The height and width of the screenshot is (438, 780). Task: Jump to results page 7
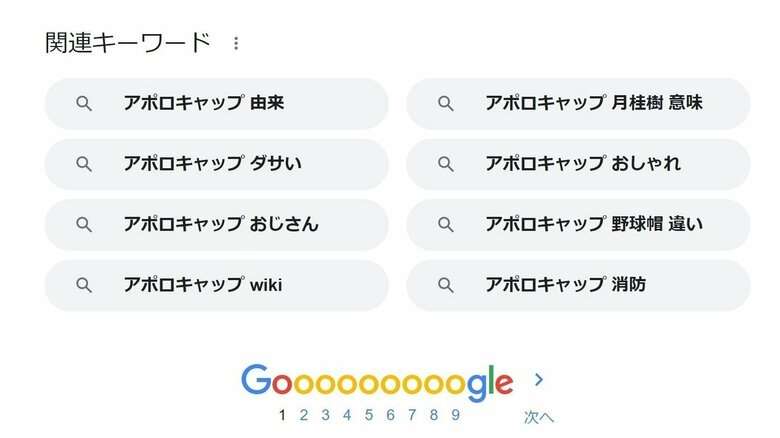[412, 415]
